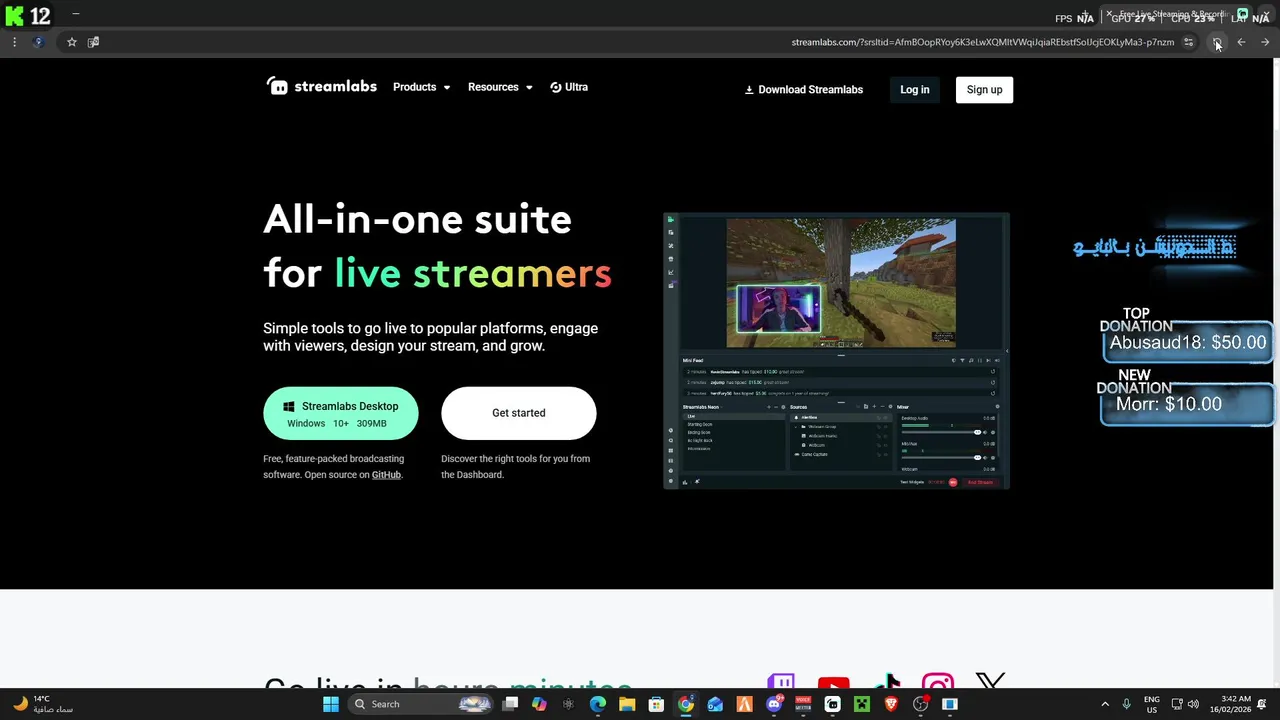Click the icon right of bookmark star

pyautogui.click(x=93, y=42)
